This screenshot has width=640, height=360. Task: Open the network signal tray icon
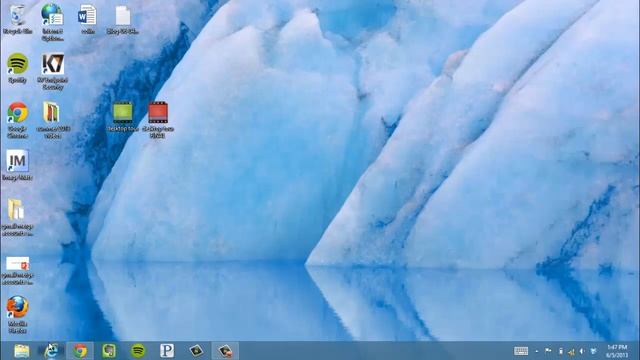(x=571, y=351)
